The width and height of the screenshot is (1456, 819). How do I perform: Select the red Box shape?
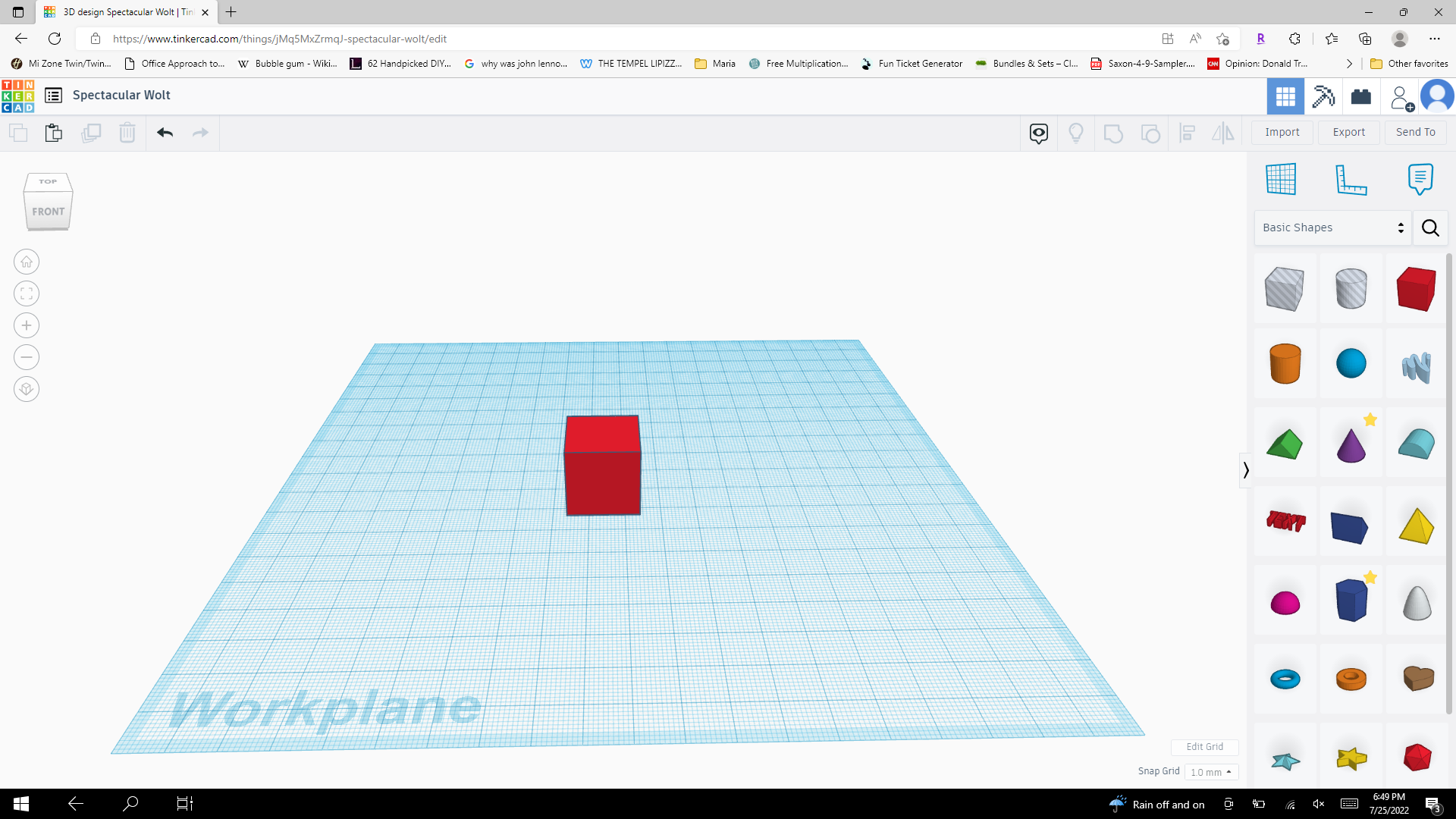[x=1415, y=288]
